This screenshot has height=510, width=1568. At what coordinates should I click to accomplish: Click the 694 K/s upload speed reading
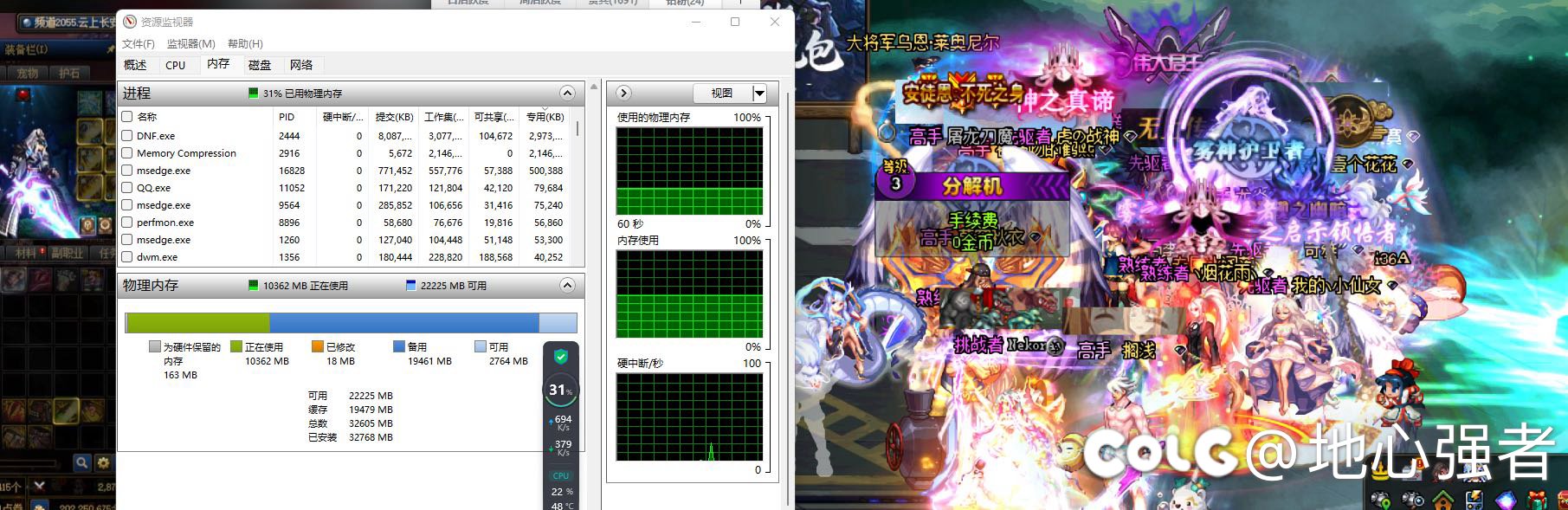[x=563, y=422]
